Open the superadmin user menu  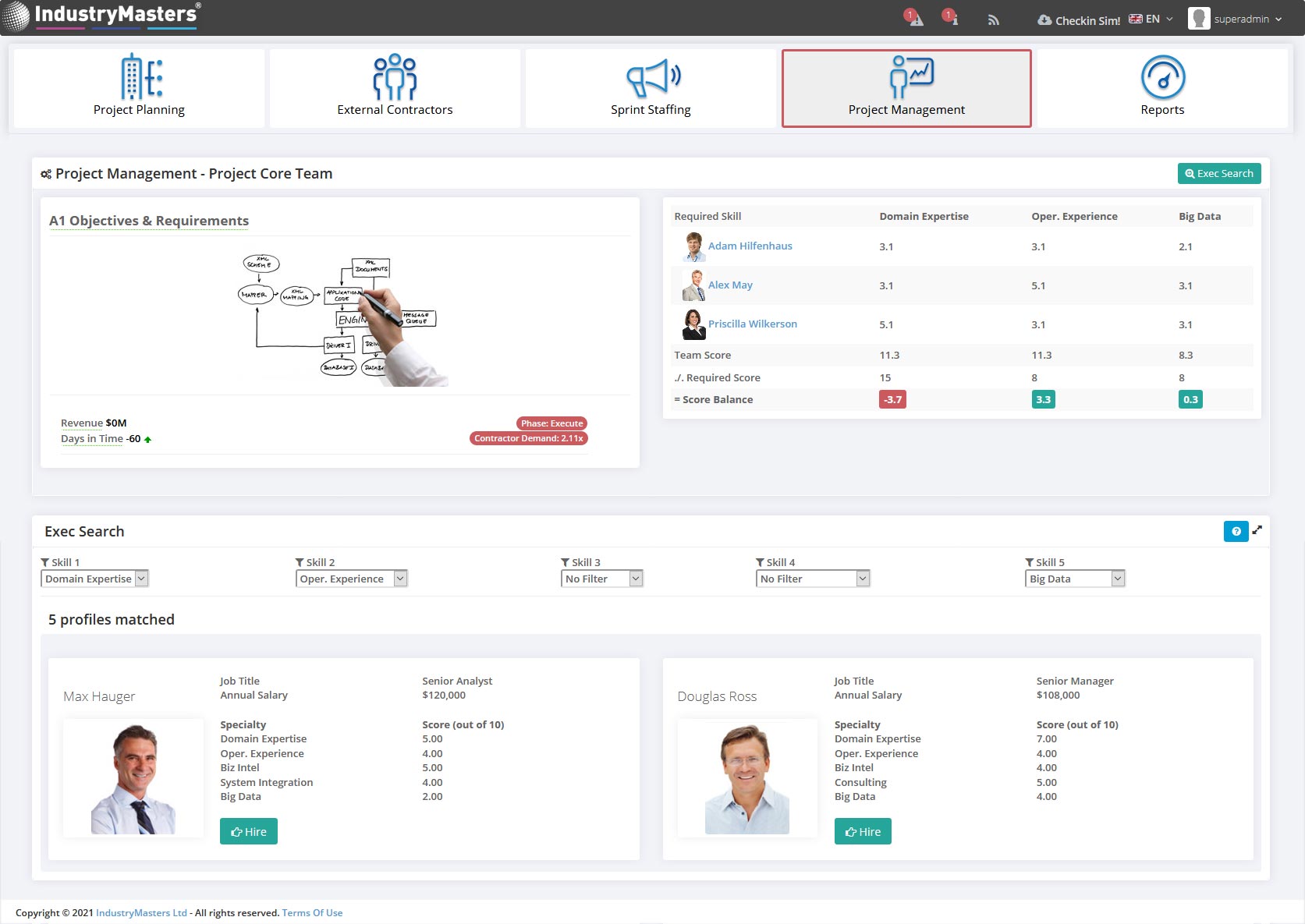tap(1236, 19)
